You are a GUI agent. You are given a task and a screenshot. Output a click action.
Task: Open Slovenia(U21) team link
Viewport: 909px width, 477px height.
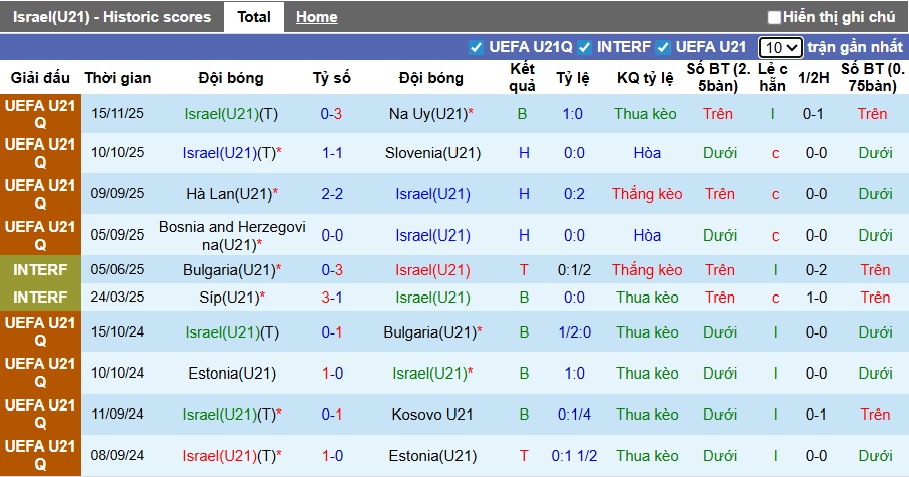tap(432, 153)
